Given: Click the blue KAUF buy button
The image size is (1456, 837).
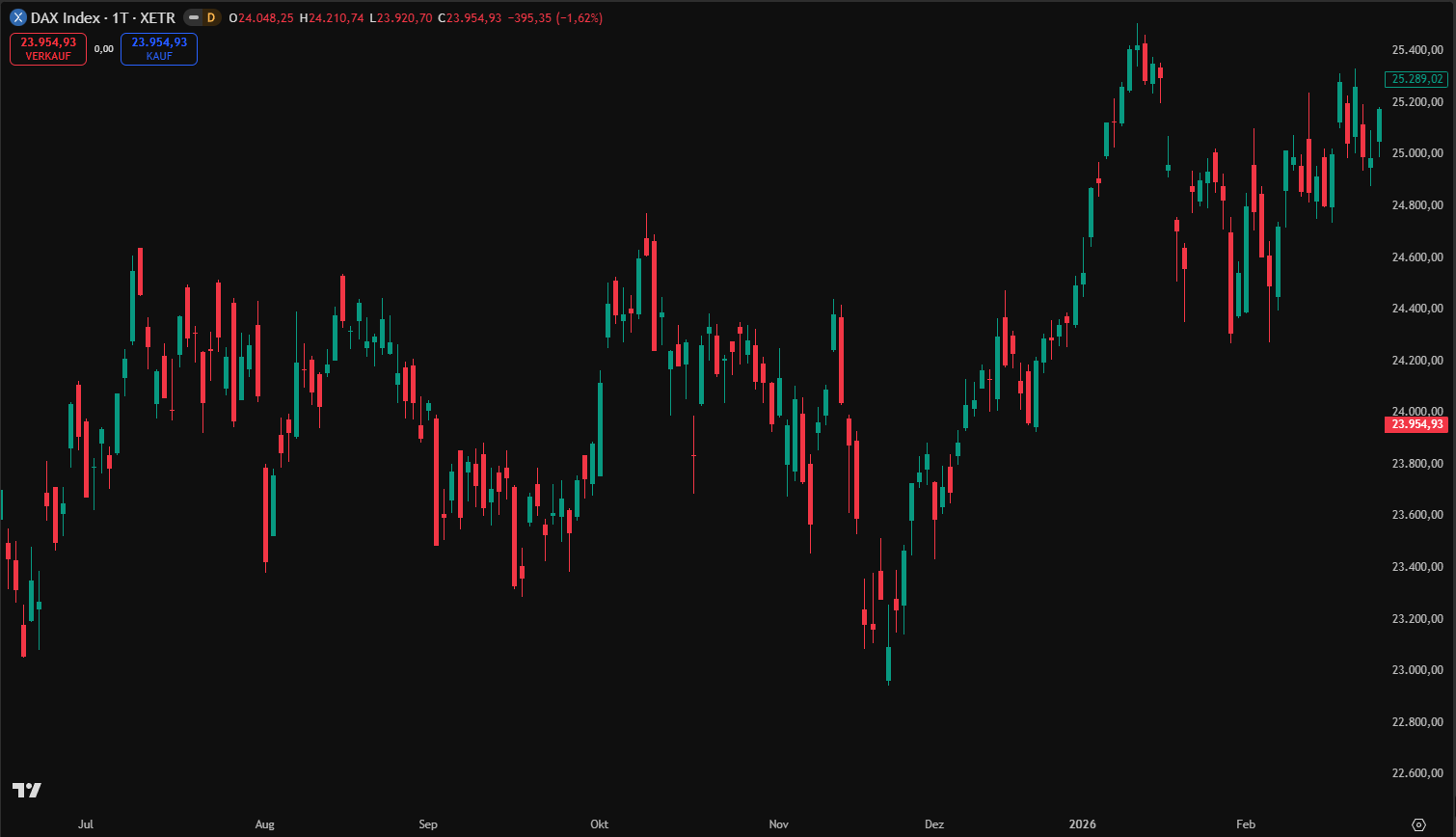Looking at the screenshot, I should click(159, 49).
